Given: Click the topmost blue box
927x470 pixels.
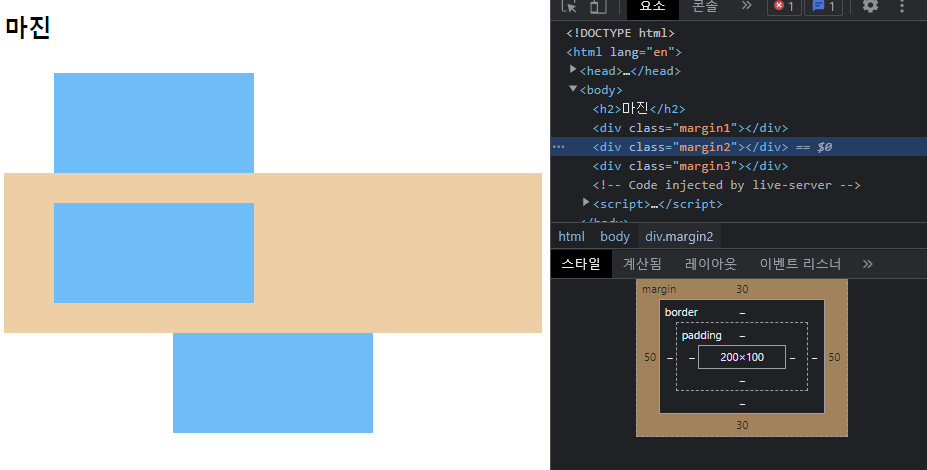Looking at the screenshot, I should [x=154, y=123].
